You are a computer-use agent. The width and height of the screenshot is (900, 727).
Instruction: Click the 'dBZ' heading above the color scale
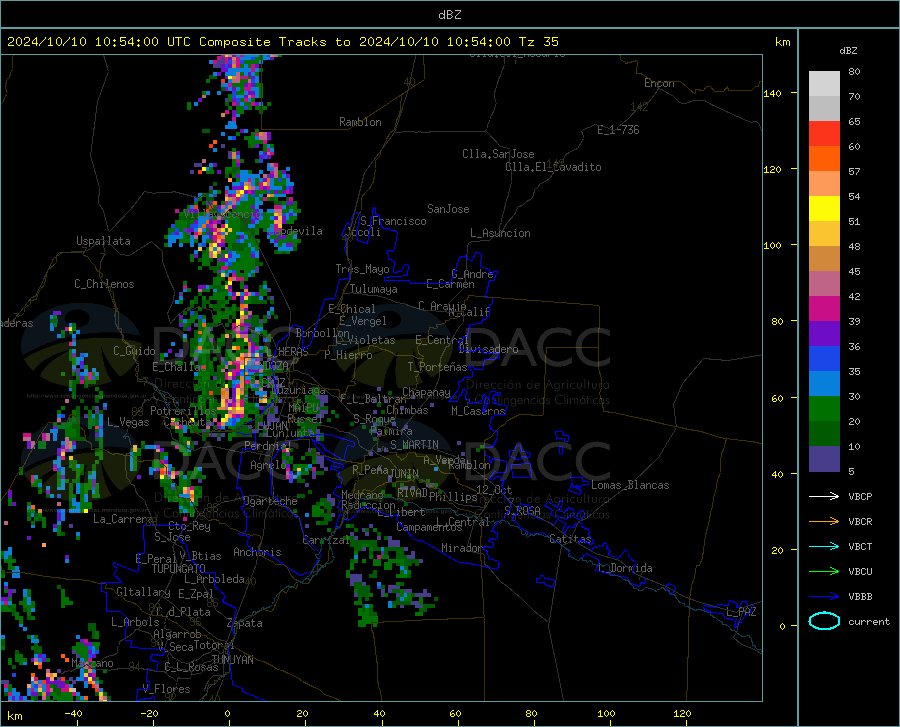848,50
